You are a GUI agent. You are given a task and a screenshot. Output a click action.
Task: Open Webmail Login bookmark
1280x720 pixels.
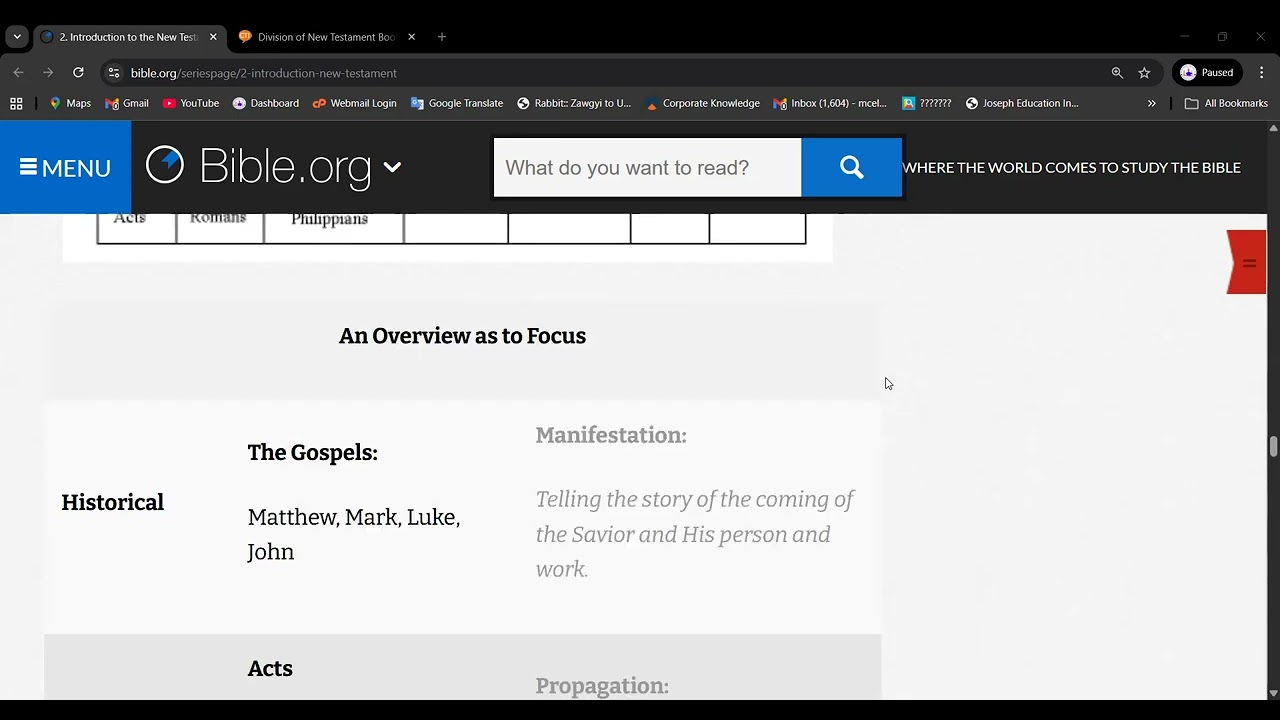pyautogui.click(x=354, y=103)
